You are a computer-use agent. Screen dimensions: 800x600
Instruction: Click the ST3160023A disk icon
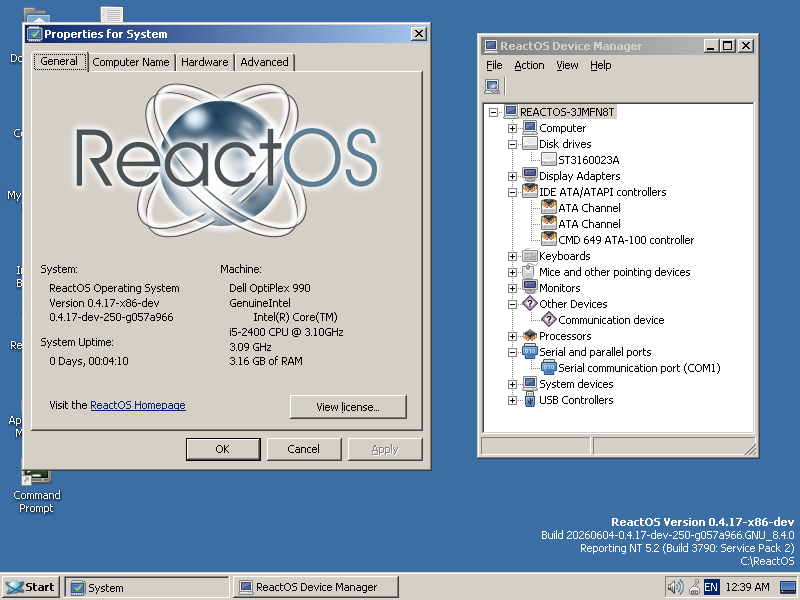click(x=548, y=160)
